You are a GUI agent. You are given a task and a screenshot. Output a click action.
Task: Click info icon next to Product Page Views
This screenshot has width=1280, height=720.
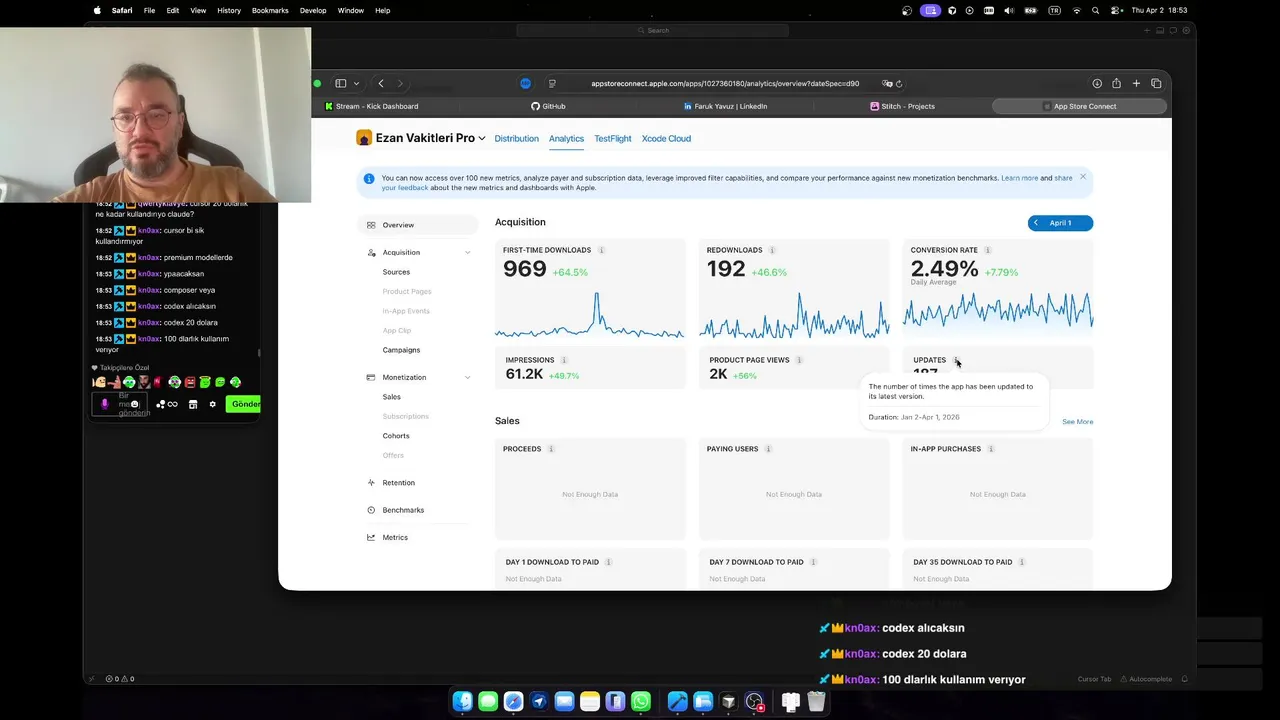pos(799,360)
